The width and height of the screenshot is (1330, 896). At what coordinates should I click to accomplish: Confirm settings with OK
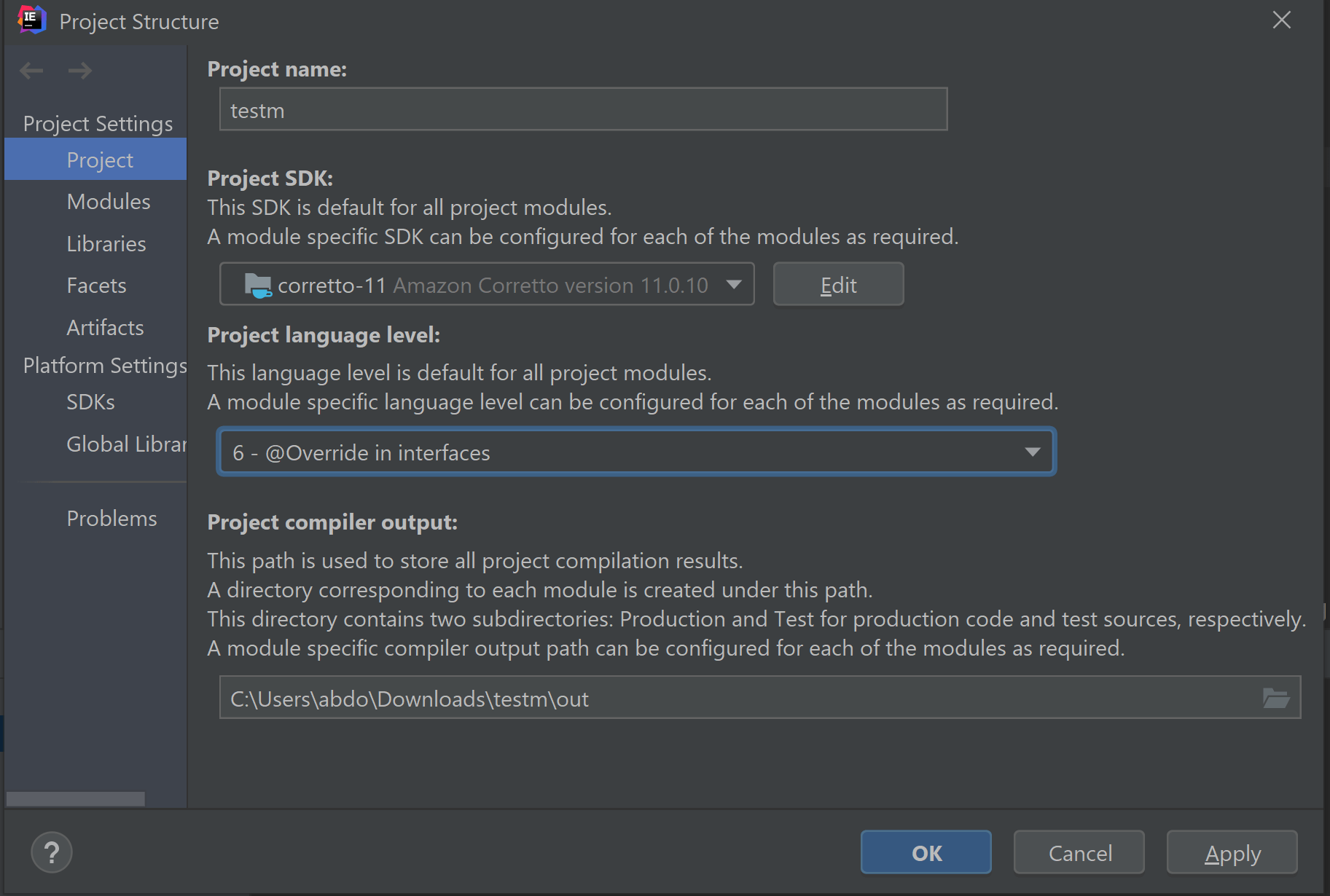point(926,852)
